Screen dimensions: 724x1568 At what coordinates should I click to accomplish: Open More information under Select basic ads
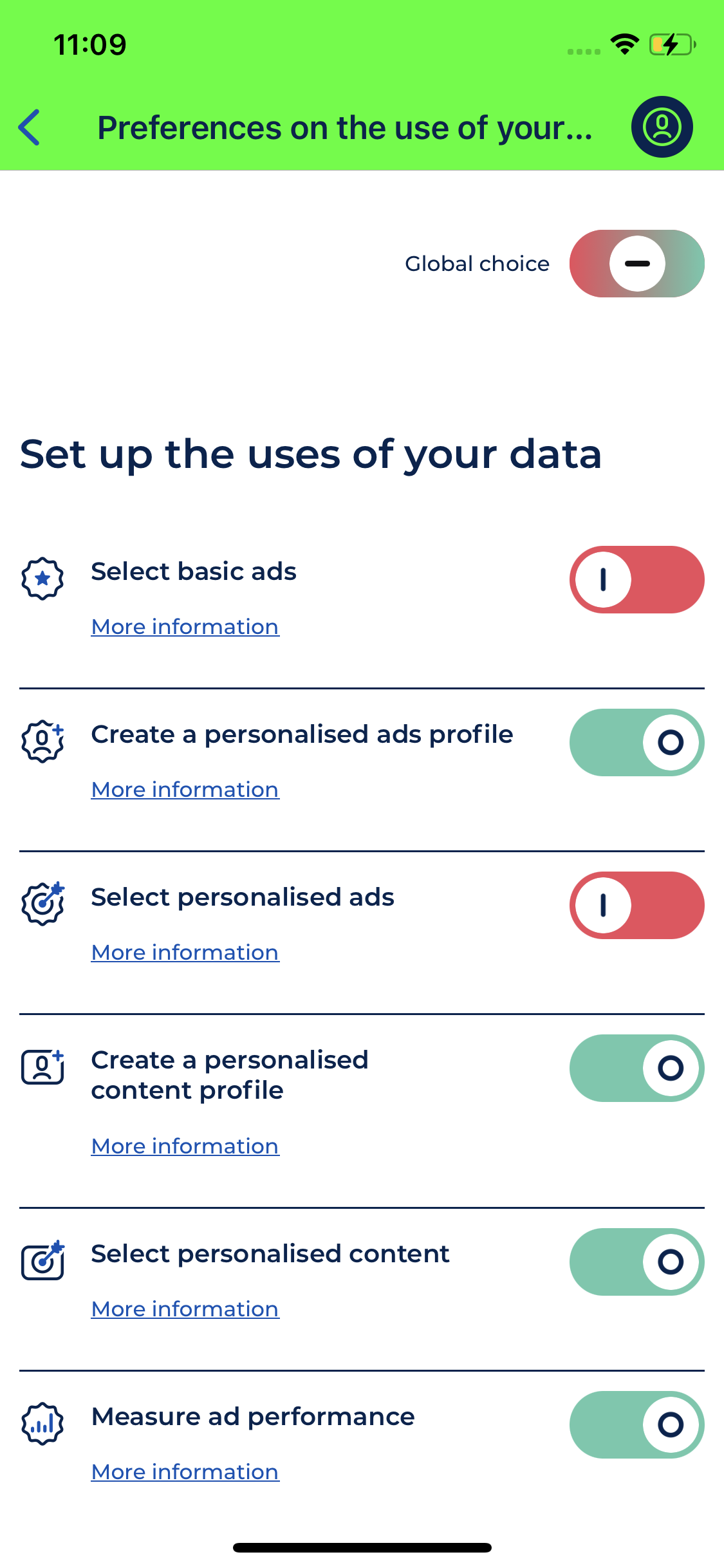point(185,627)
